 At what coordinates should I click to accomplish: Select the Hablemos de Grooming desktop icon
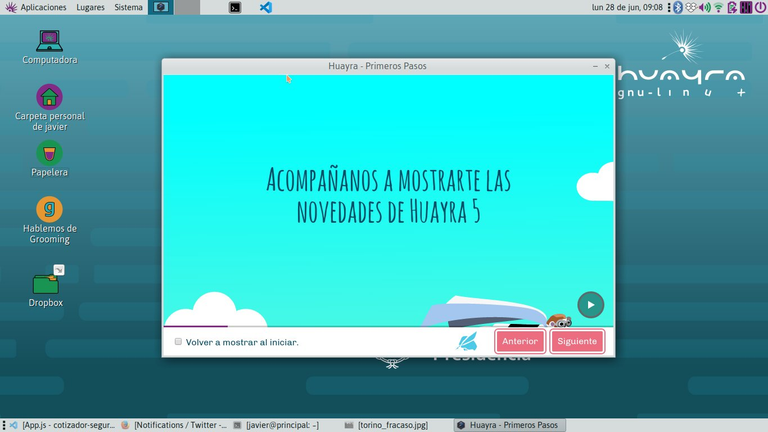tap(49, 220)
